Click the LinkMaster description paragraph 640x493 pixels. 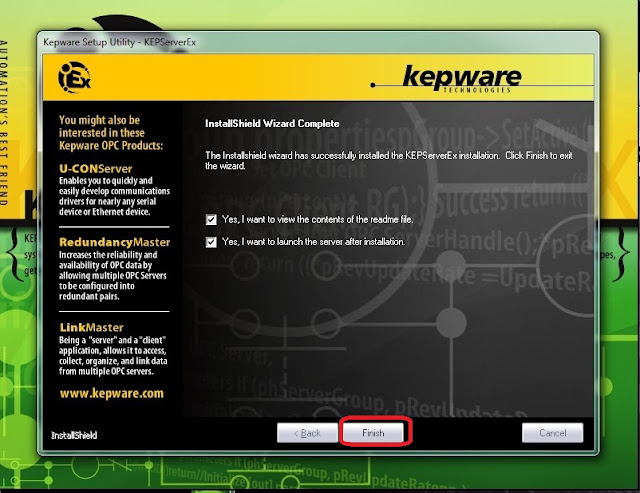(x=113, y=355)
